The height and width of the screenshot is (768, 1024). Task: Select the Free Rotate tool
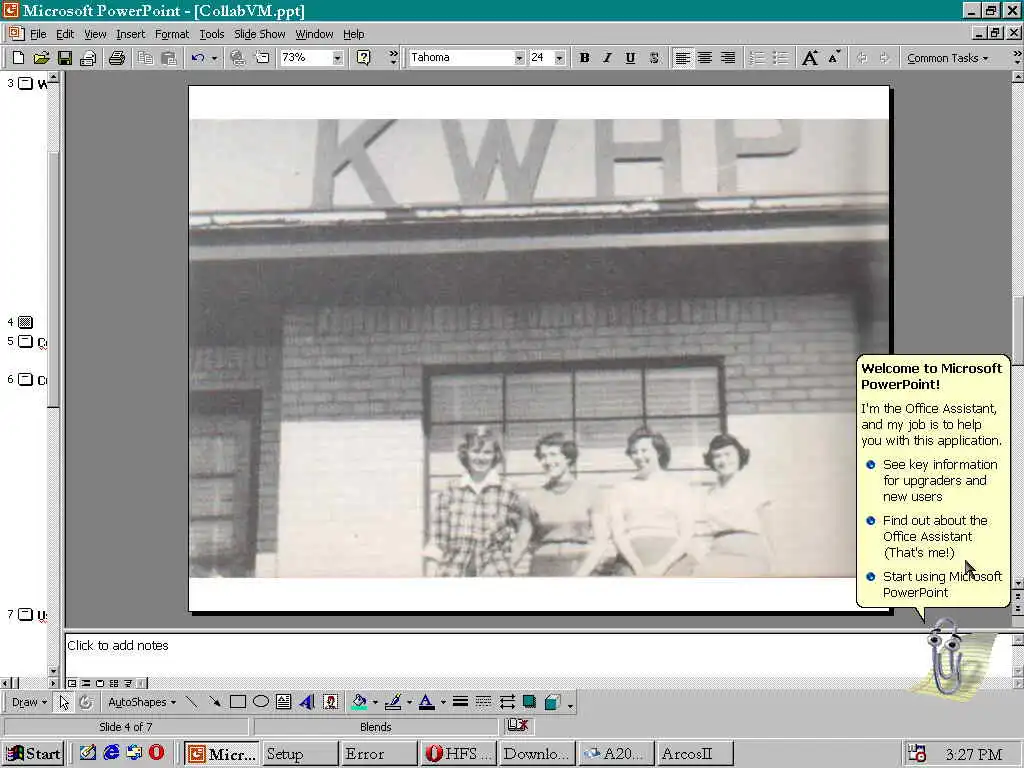coord(86,702)
